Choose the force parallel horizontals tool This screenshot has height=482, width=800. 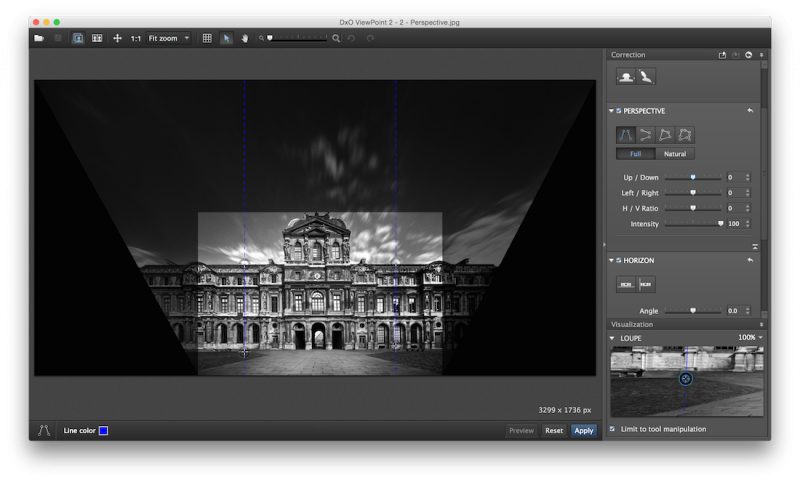(645, 134)
